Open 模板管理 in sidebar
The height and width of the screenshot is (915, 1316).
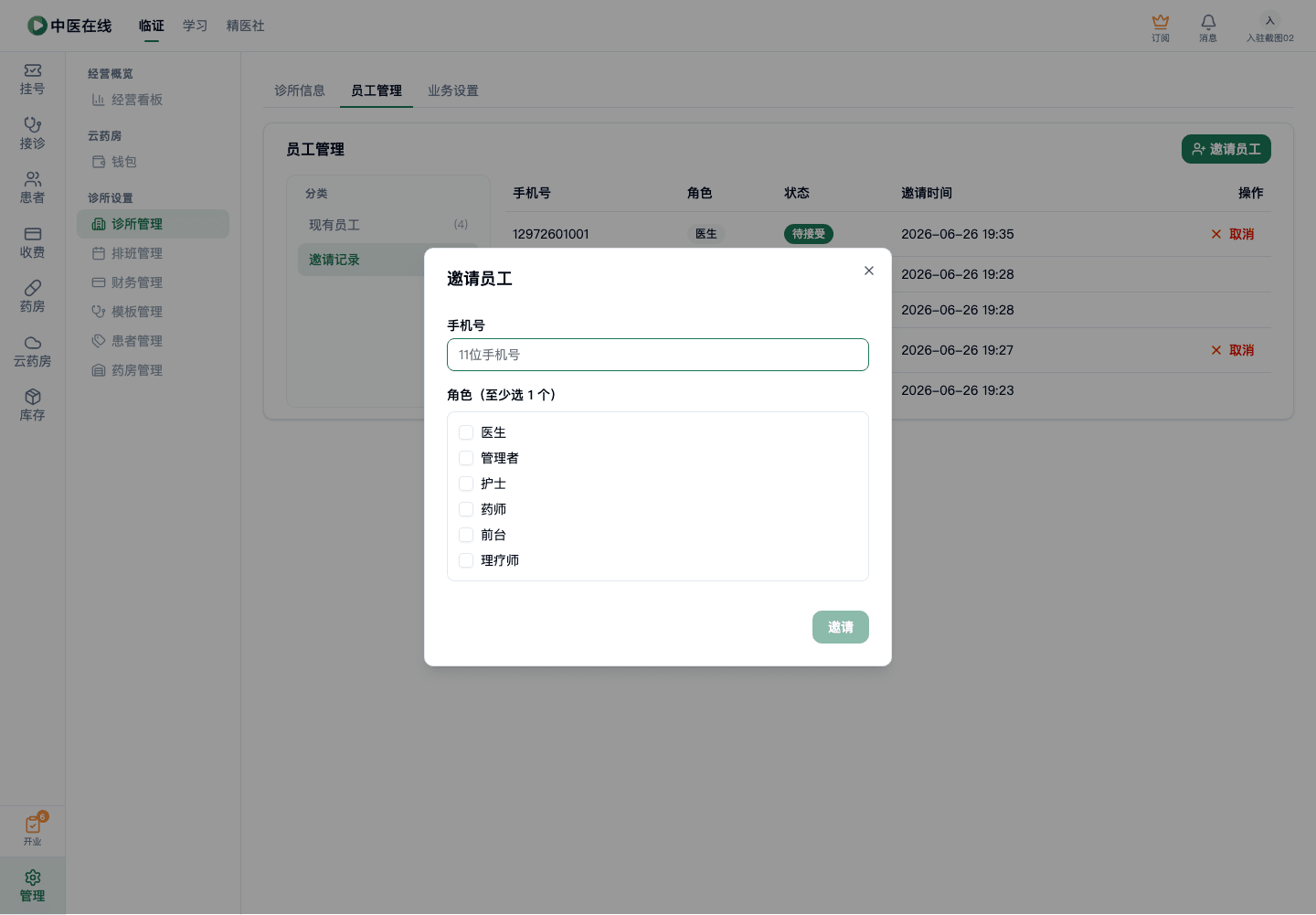[x=153, y=312]
